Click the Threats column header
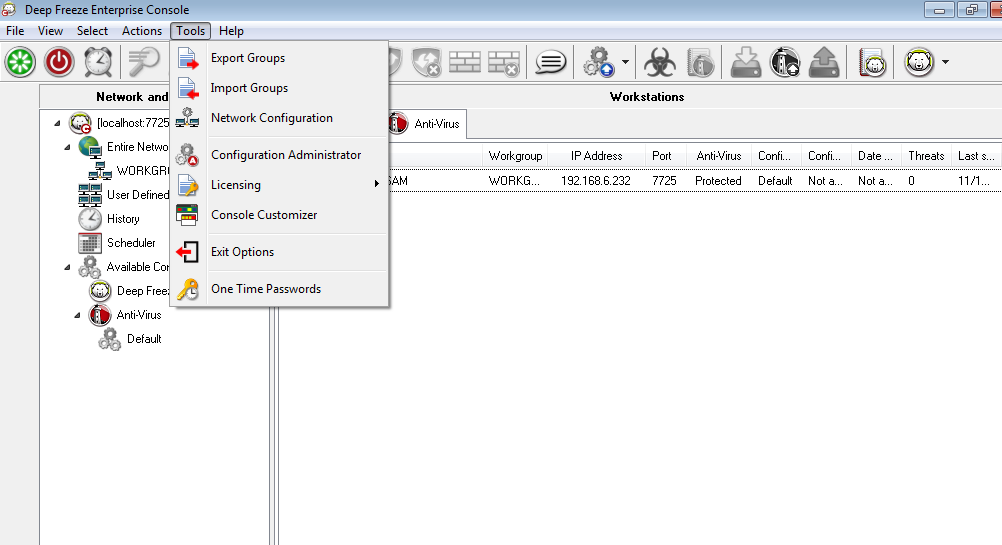Image resolution: width=1002 pixels, height=545 pixels. [925, 156]
